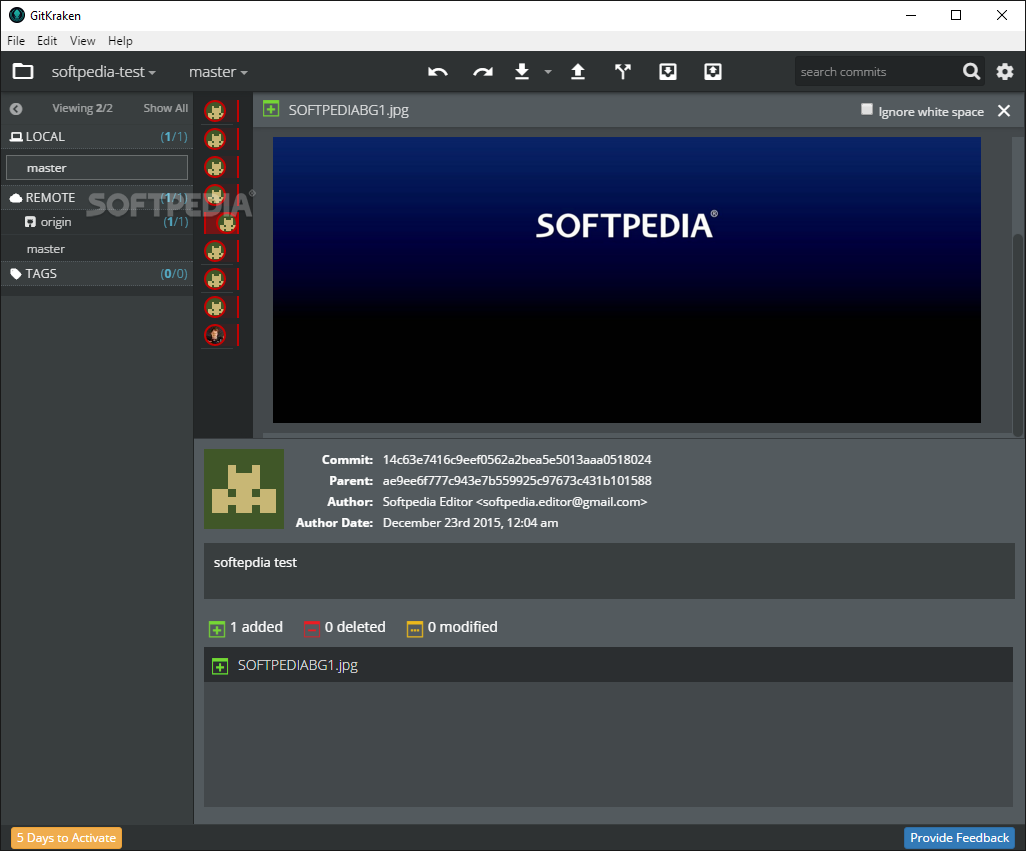Select local master branch
This screenshot has height=851, width=1026.
97,167
